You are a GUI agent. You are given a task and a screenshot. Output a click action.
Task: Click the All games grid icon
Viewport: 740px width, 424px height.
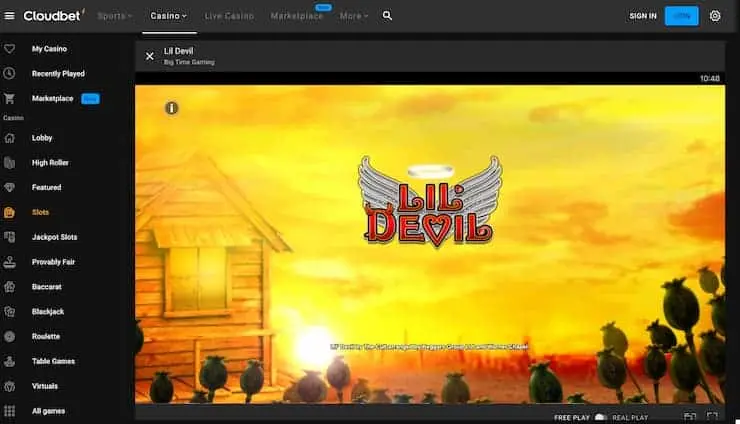9,411
